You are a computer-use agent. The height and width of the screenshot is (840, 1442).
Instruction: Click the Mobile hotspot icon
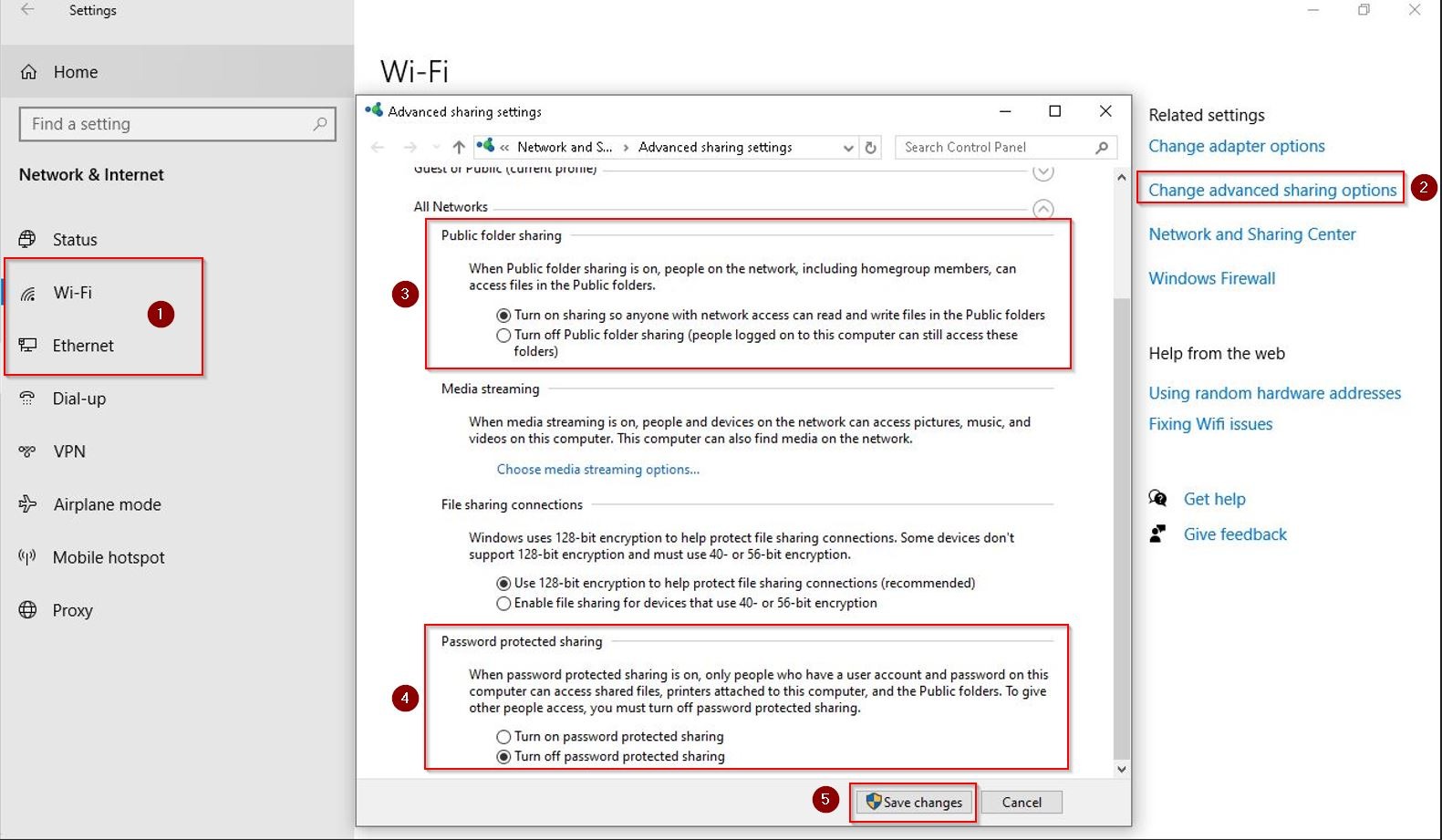(x=28, y=557)
